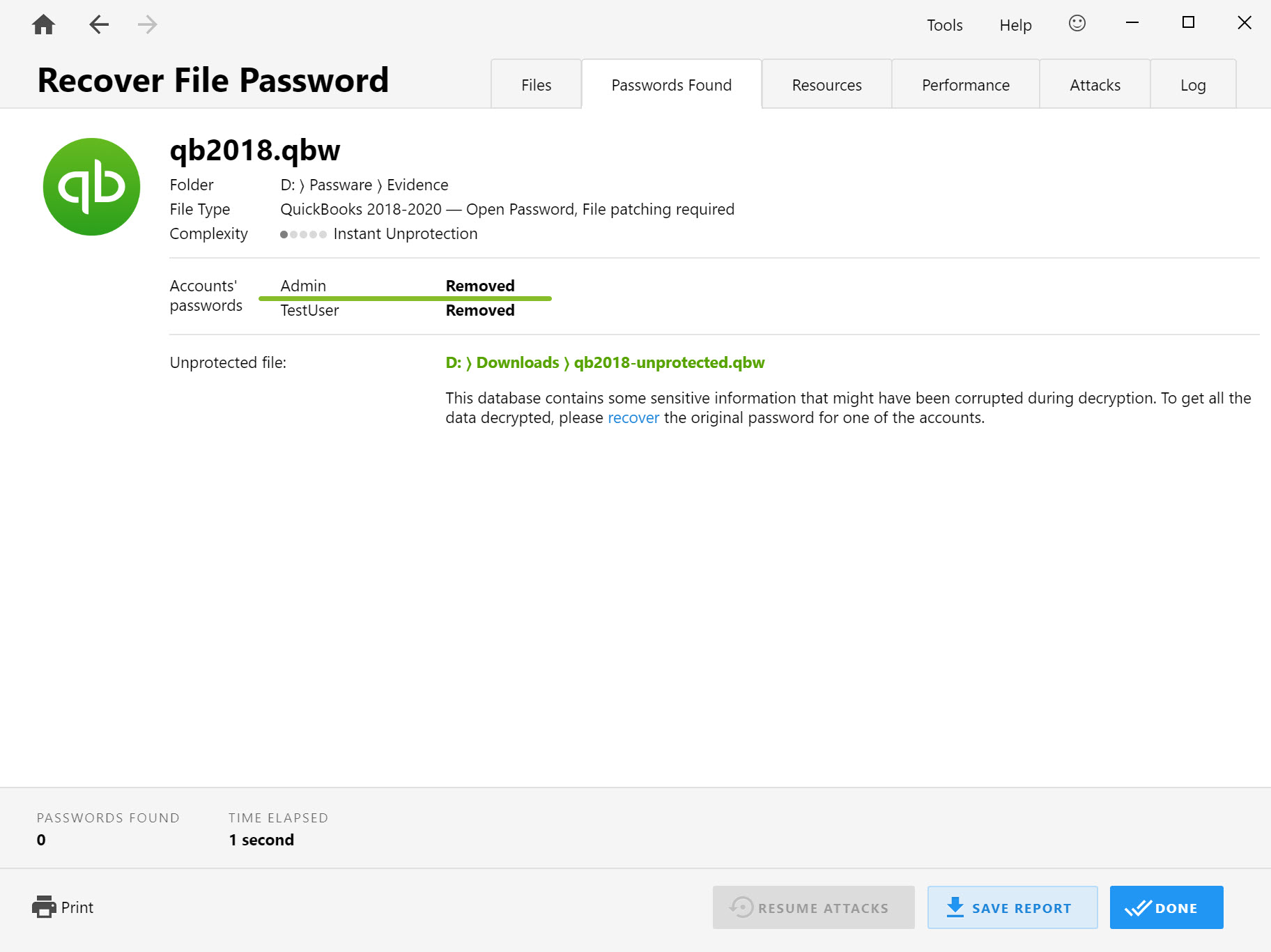This screenshot has width=1271, height=952.
Task: Switch to the Performance tab
Action: [x=965, y=84]
